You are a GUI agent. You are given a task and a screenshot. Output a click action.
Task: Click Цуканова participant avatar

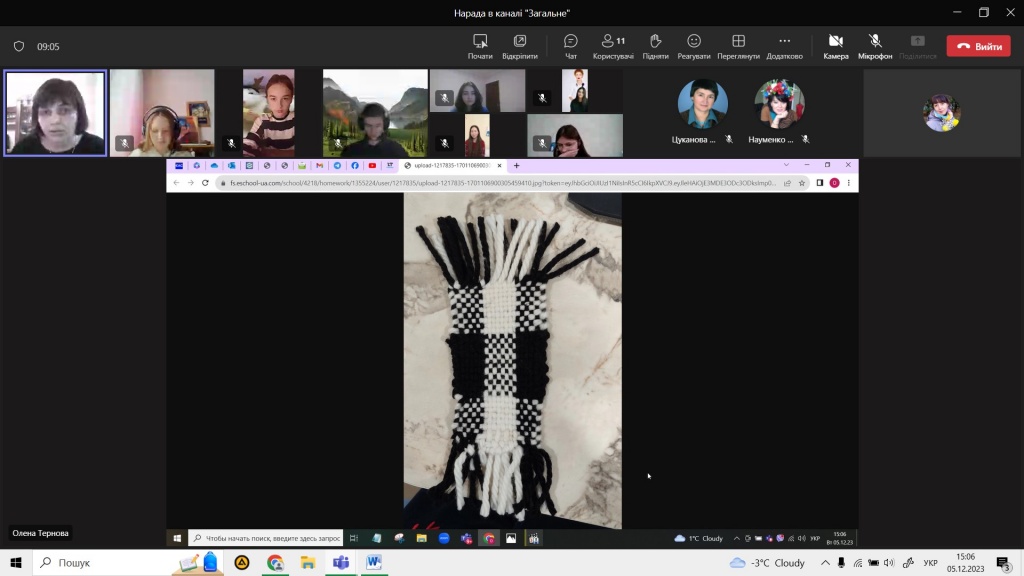tap(702, 104)
